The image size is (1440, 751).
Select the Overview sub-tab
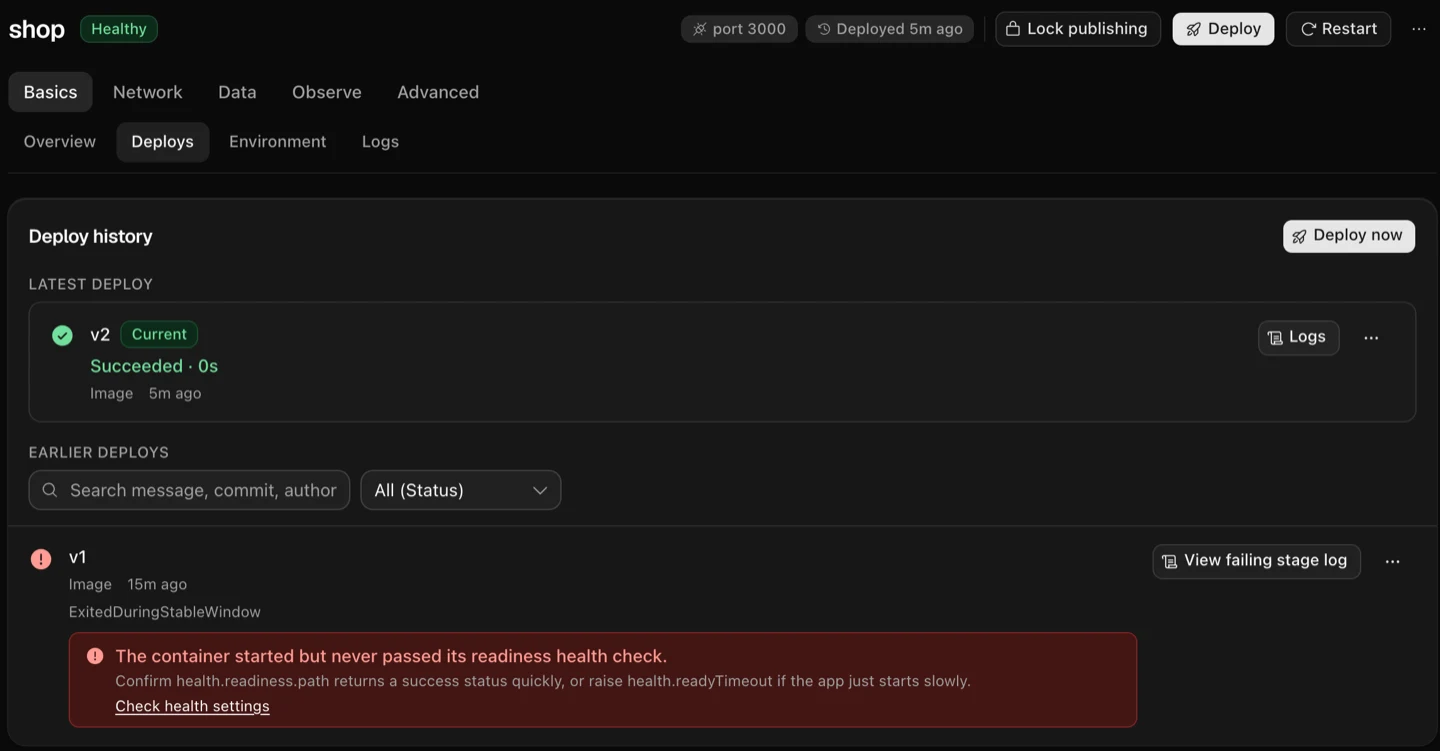[x=60, y=142]
